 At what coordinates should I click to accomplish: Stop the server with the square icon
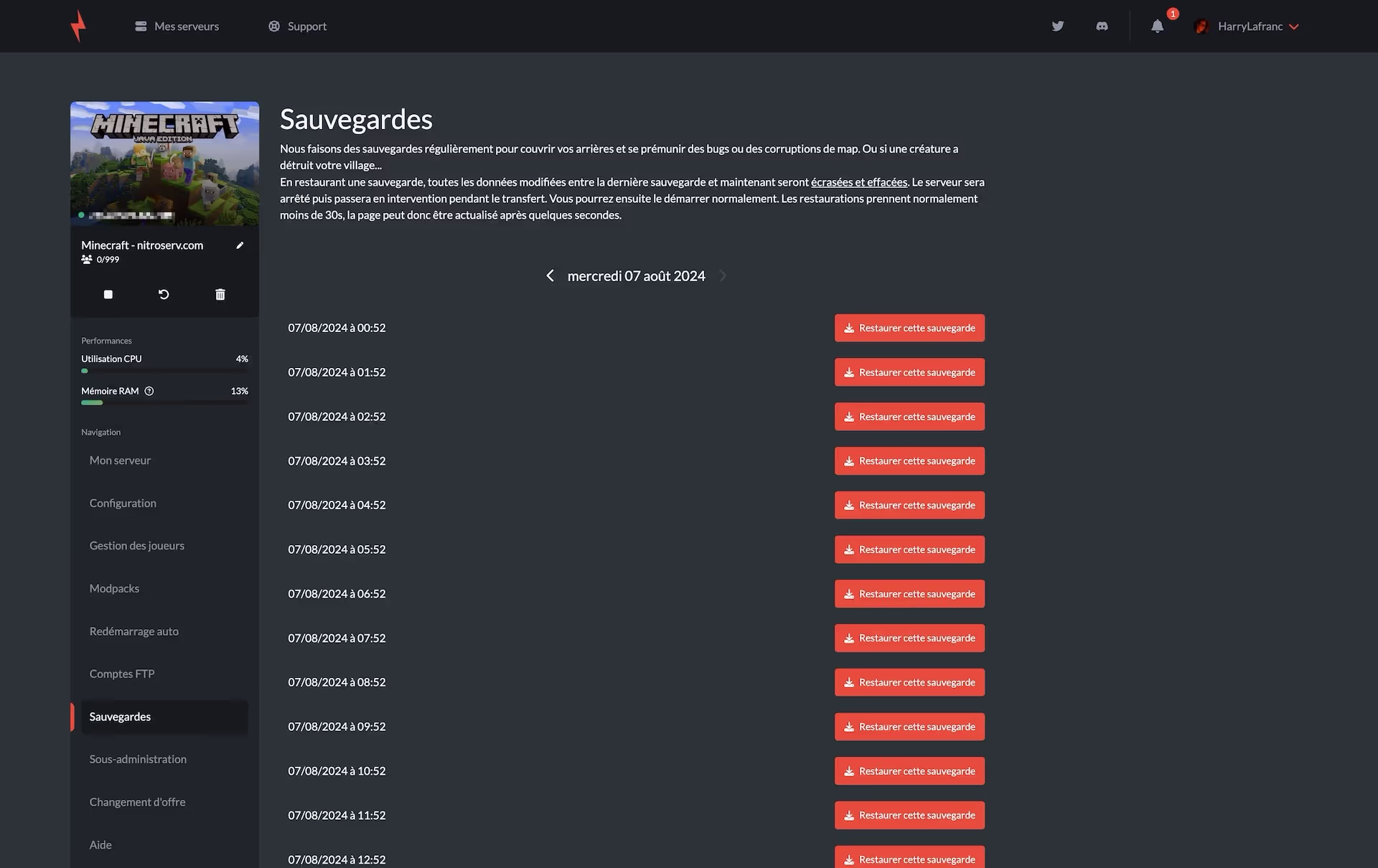(x=108, y=294)
